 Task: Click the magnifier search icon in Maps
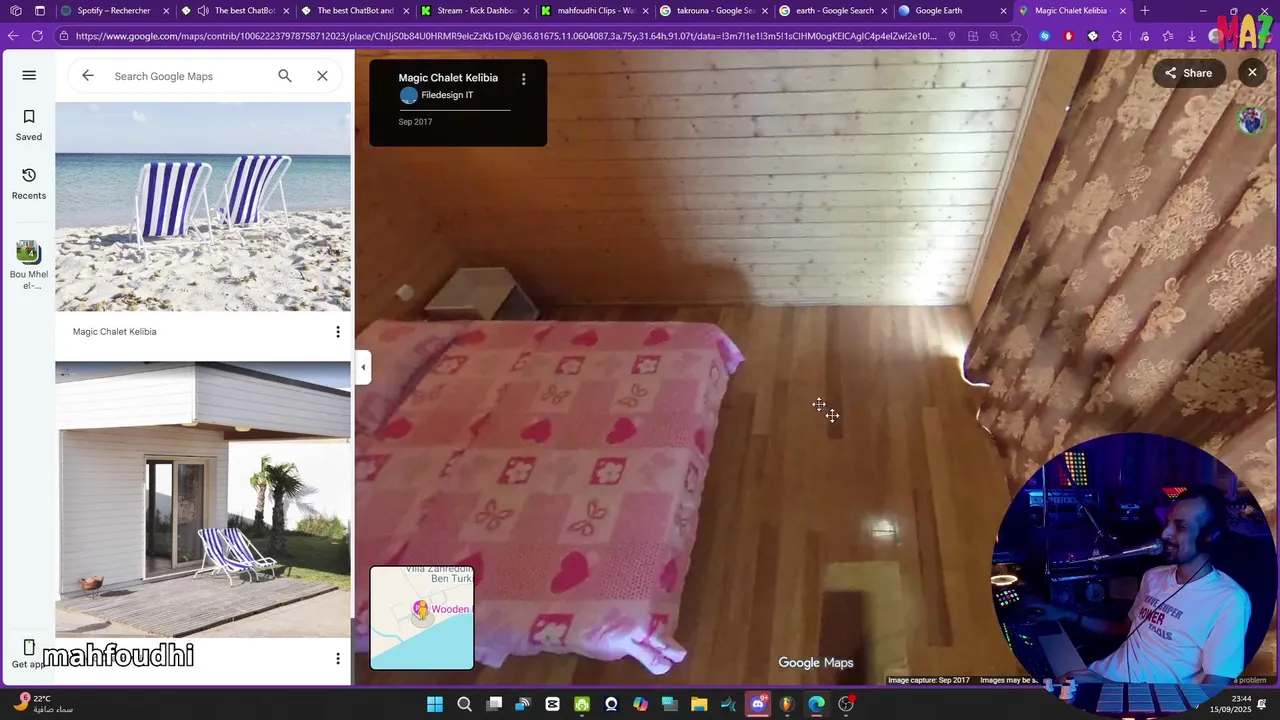(285, 76)
